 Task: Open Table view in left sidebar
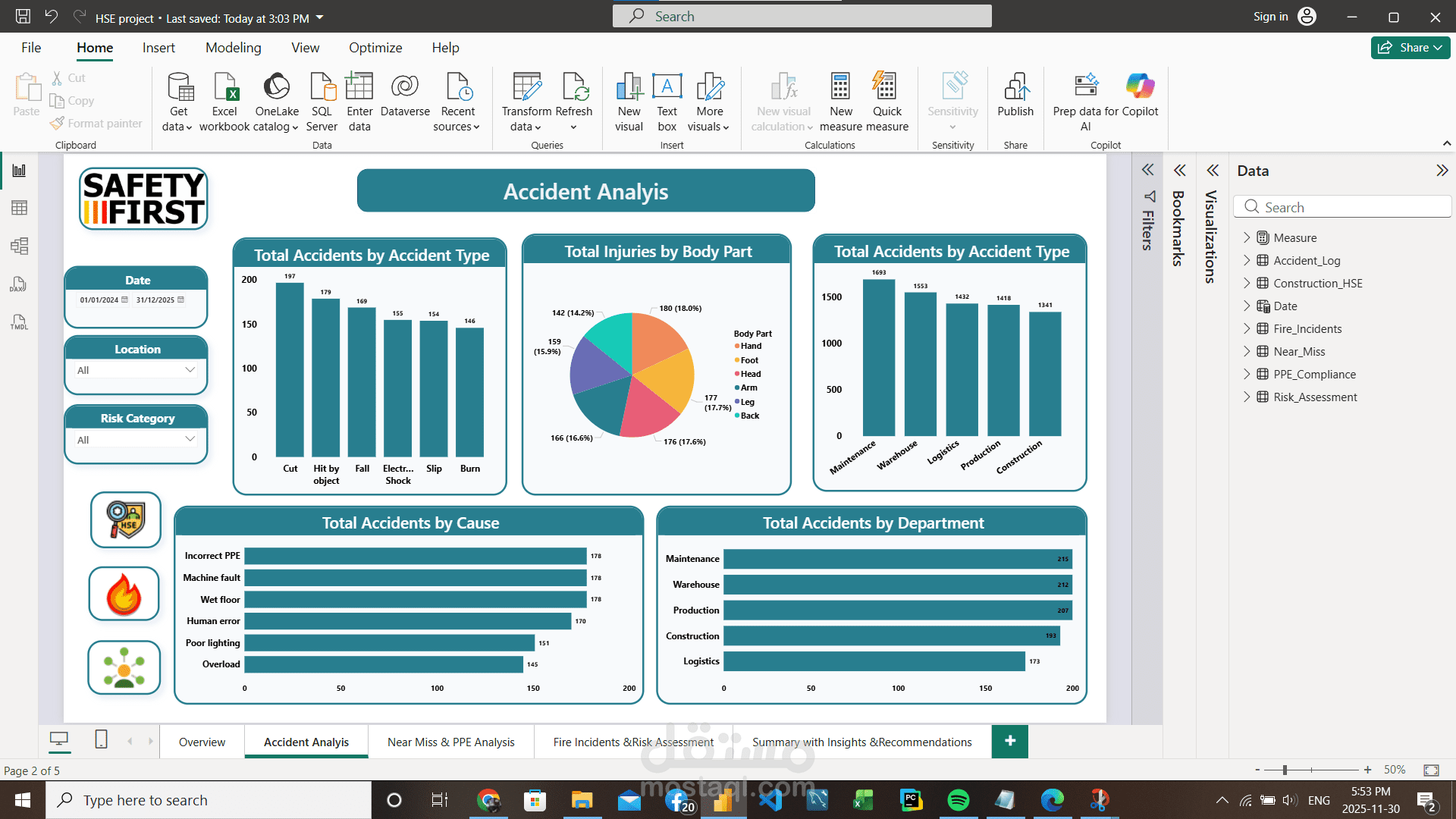(19, 208)
